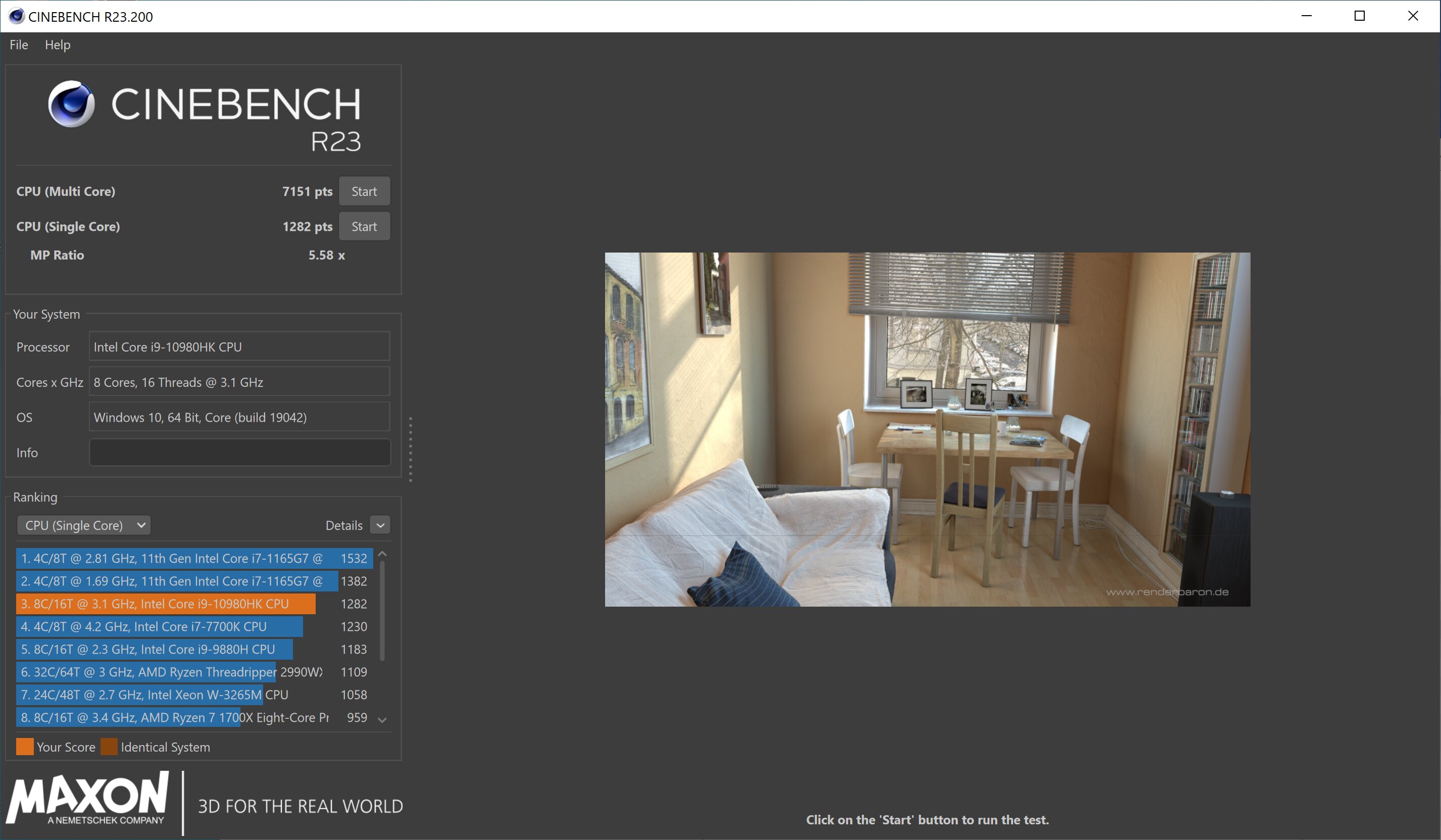The width and height of the screenshot is (1441, 840).
Task: Click the panel divider dotted handle
Action: 411,450
